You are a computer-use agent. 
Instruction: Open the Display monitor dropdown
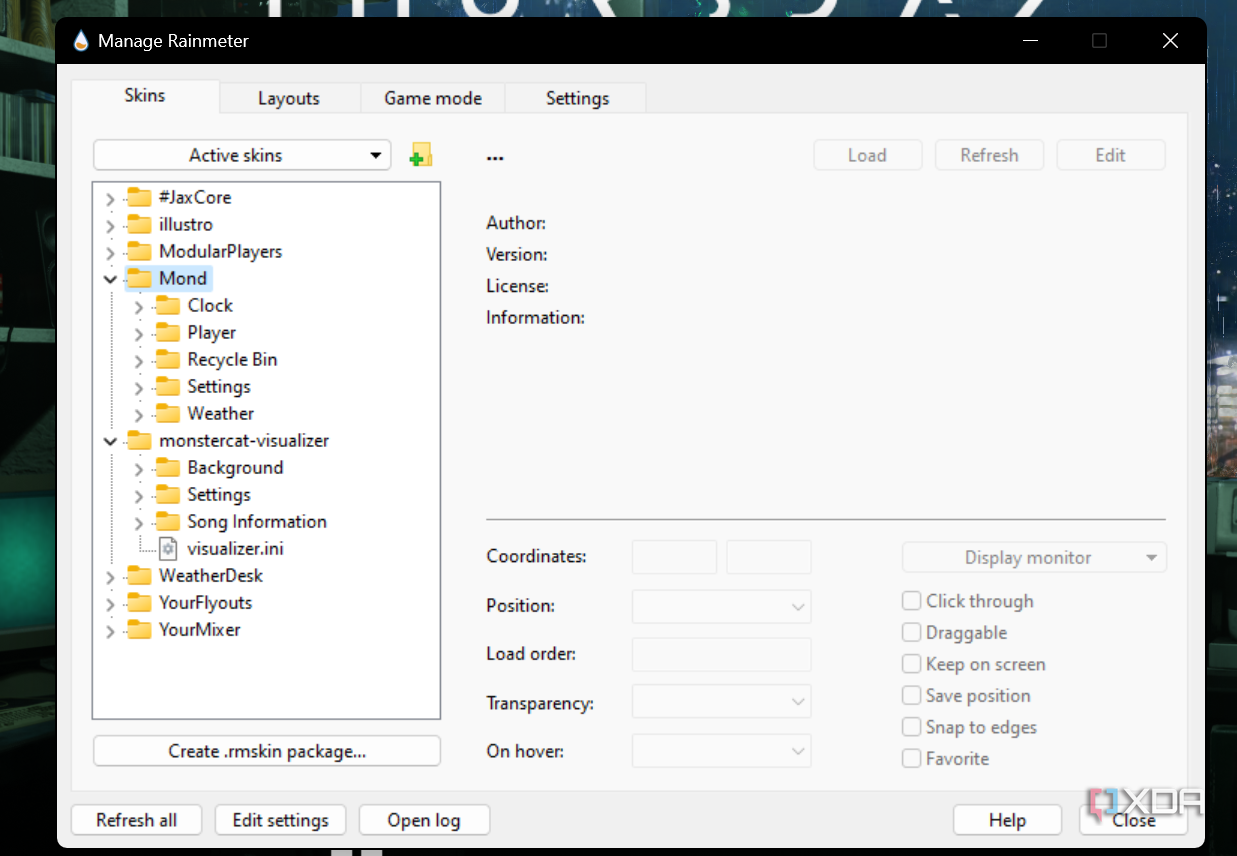tap(1034, 557)
